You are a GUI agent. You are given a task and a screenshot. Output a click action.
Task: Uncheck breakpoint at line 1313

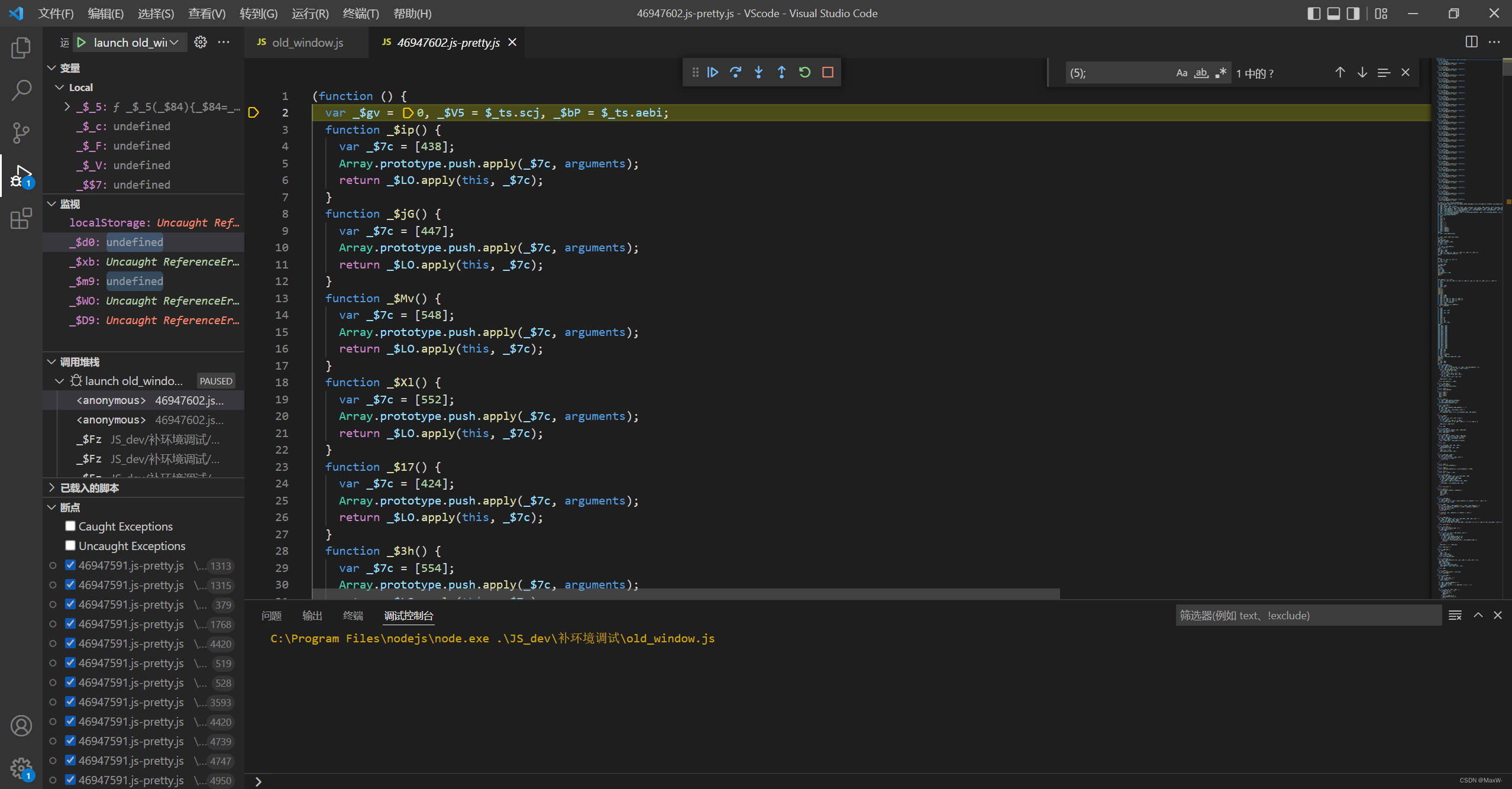70,565
